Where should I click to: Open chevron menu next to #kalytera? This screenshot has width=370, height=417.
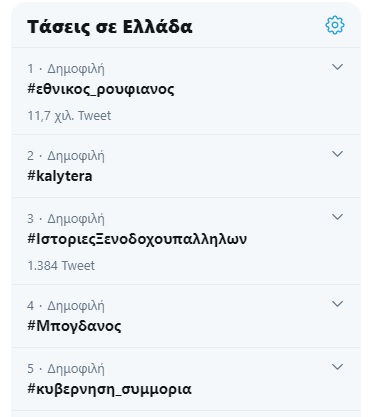point(337,154)
